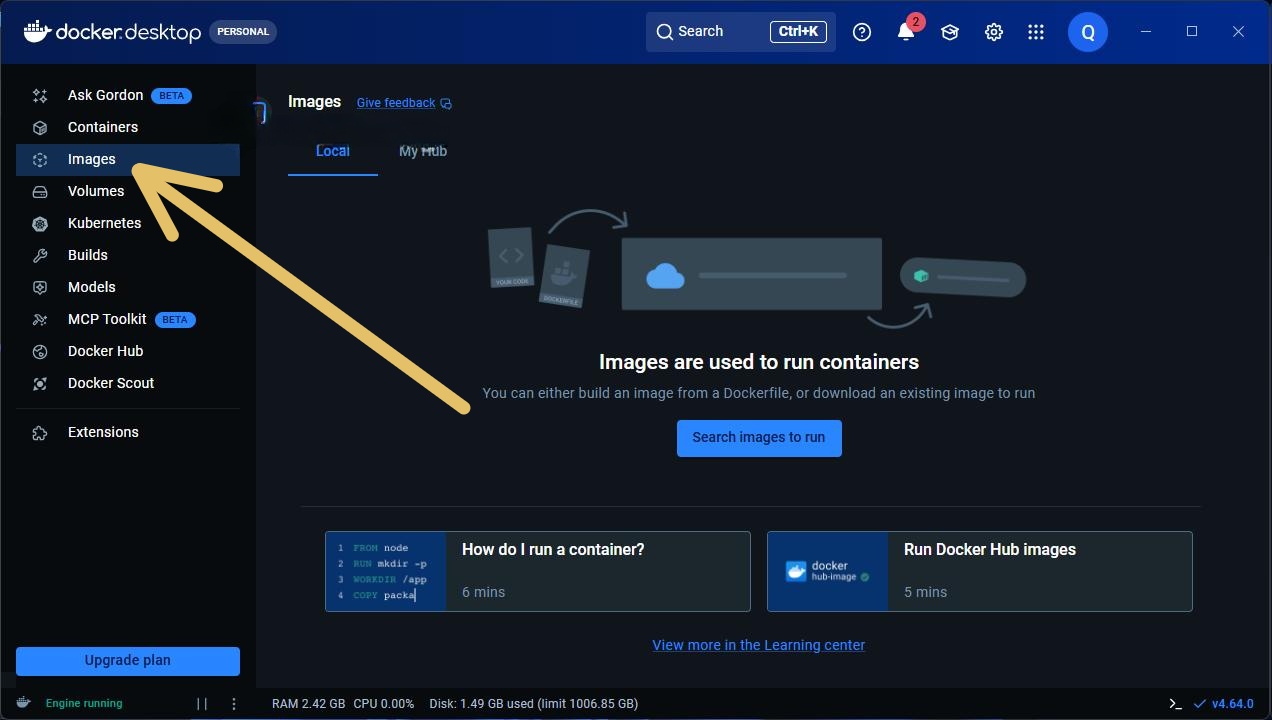Click the feedback icon next to Give feedback
The image size is (1272, 720).
click(x=446, y=103)
